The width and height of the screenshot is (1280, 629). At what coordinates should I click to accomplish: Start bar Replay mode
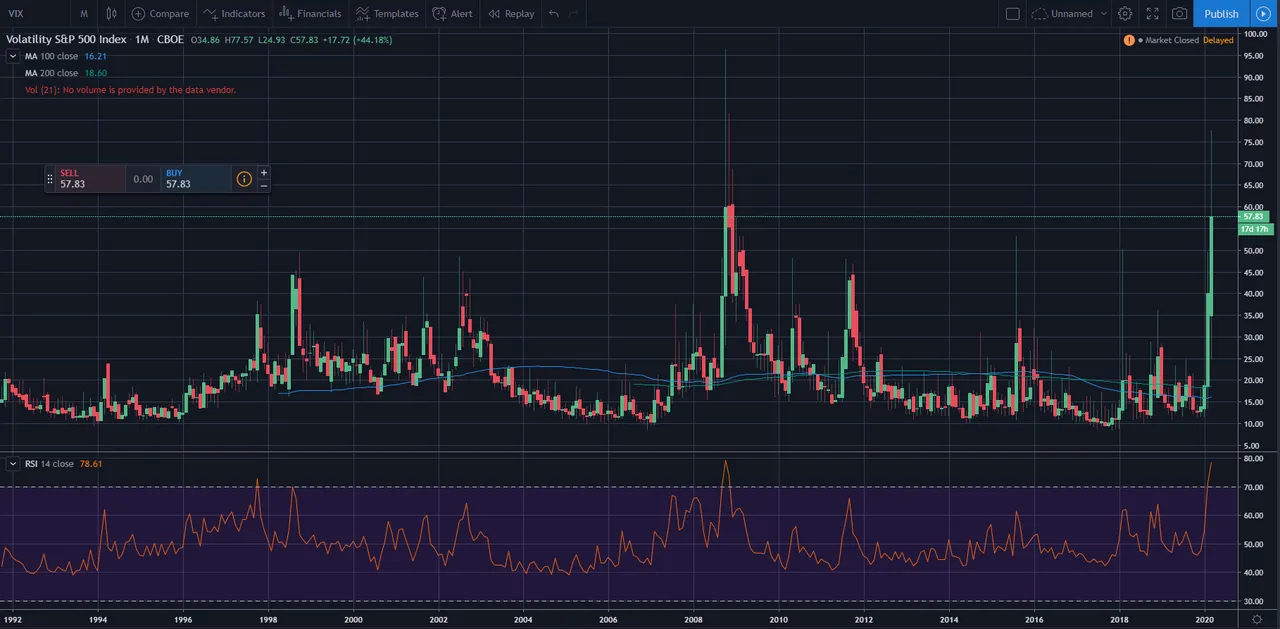coord(511,14)
